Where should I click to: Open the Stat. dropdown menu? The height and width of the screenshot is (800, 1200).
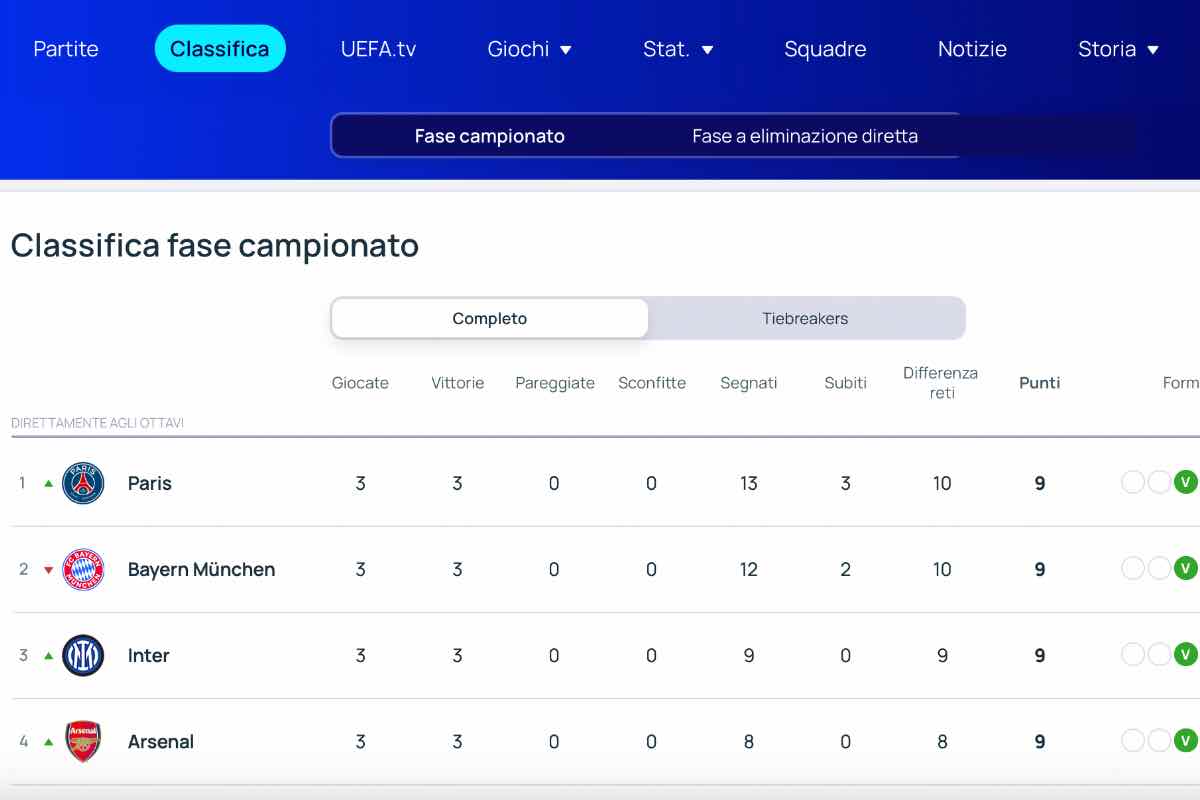(x=678, y=49)
